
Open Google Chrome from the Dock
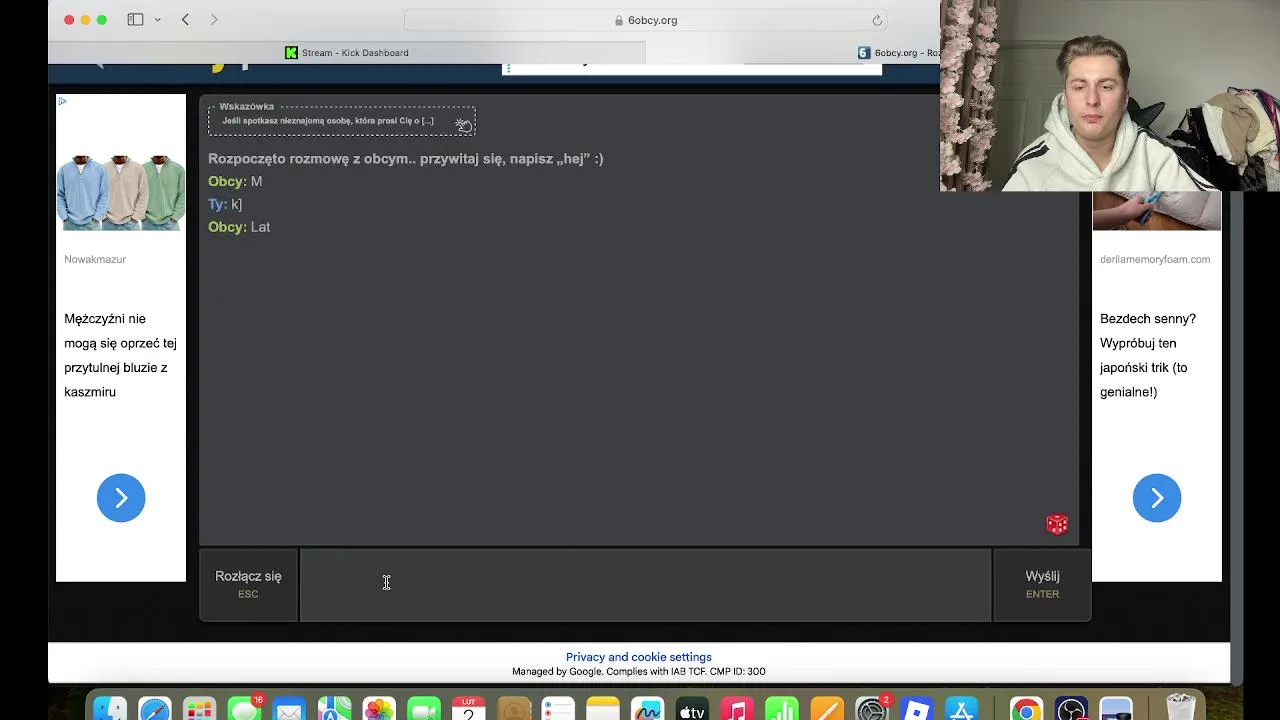1026,709
